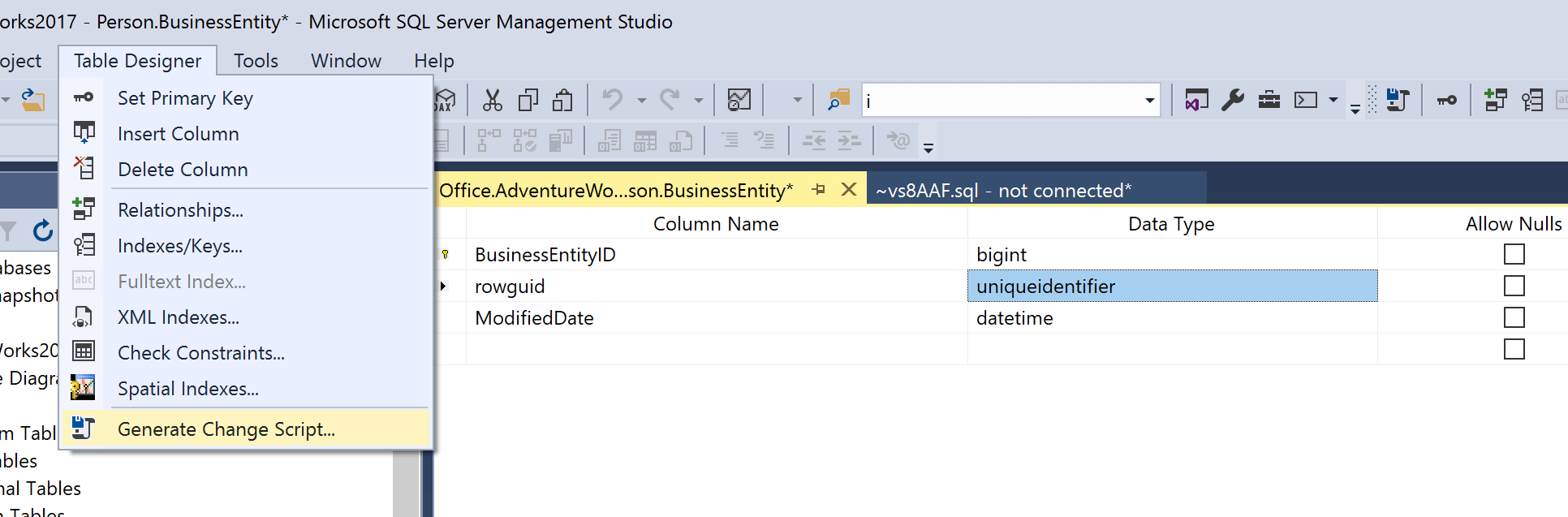Toggle Allow Nulls for ModifiedDate
The height and width of the screenshot is (517, 1568).
point(1514,317)
